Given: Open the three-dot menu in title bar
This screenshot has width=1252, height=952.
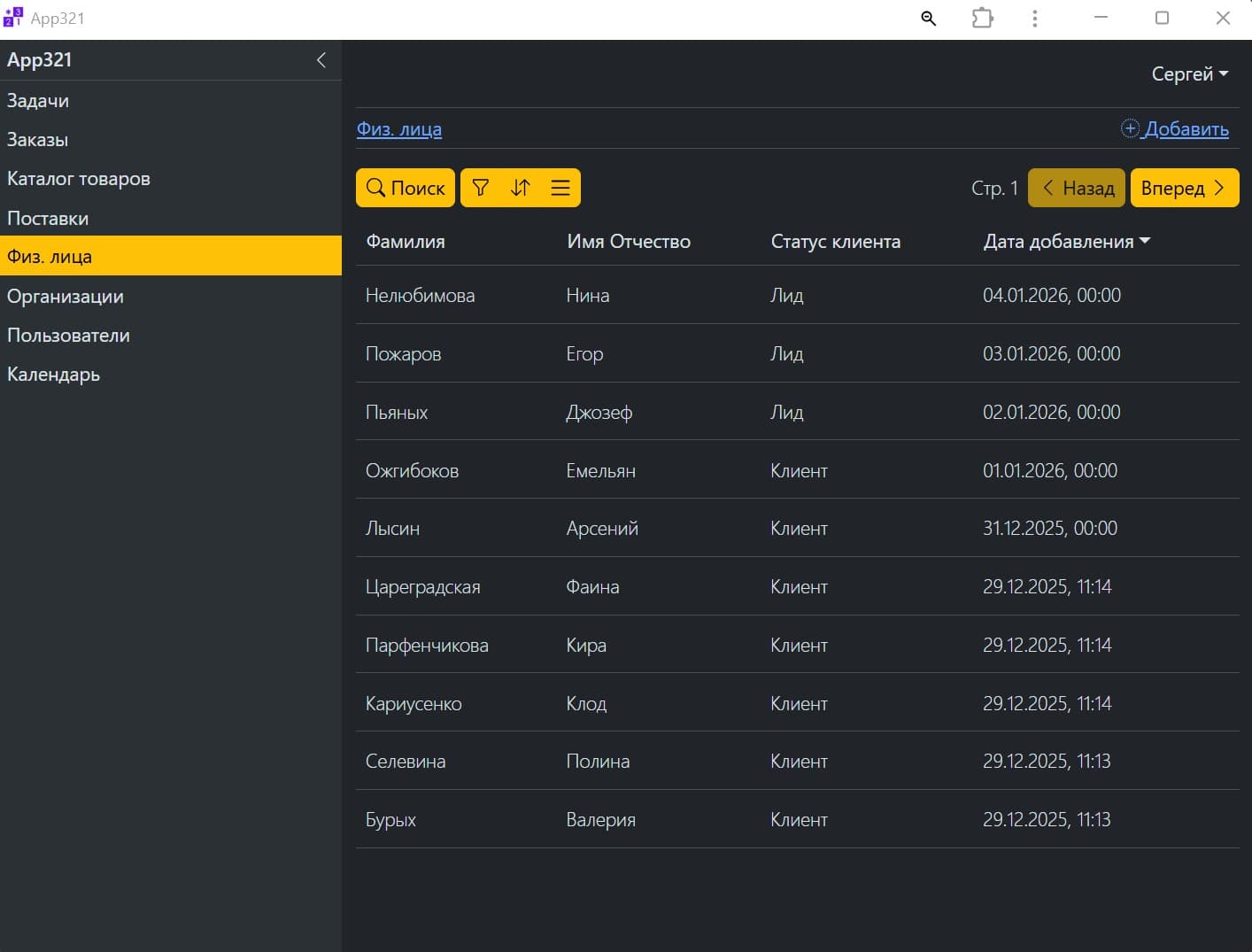Looking at the screenshot, I should tap(1034, 19).
